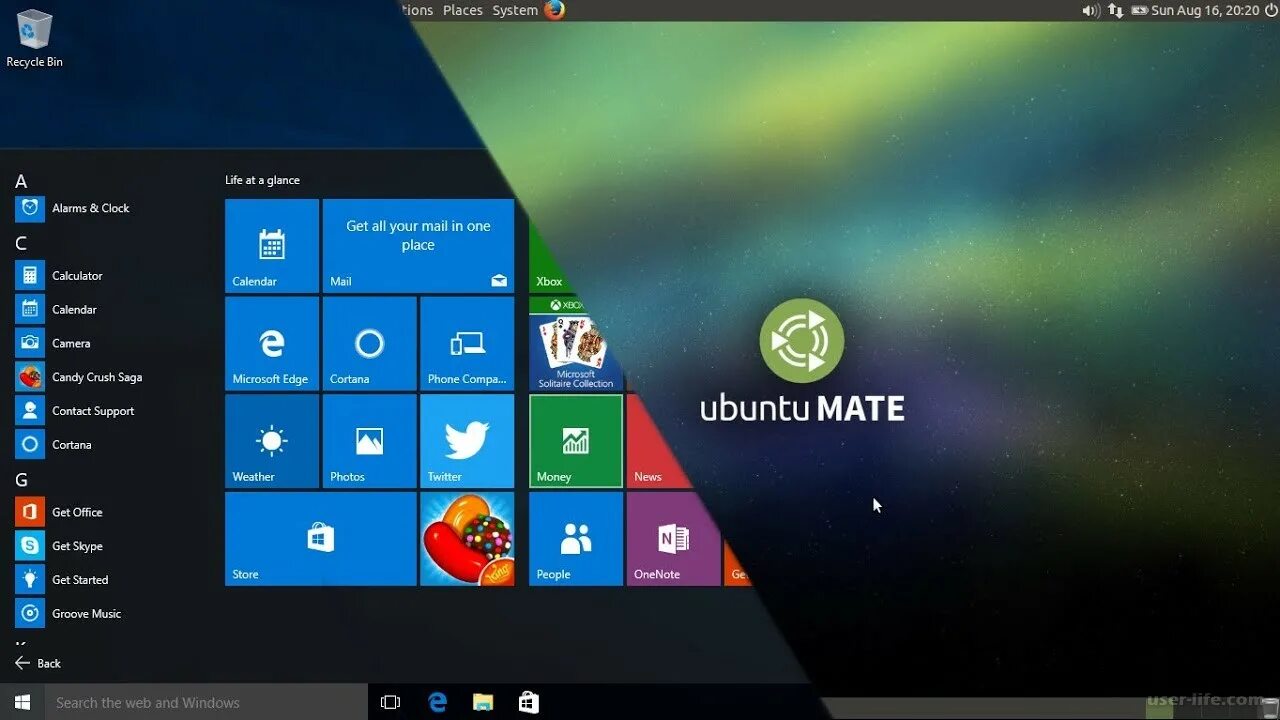Open the Weather tile
The height and width of the screenshot is (720, 1280).
coord(272,441)
